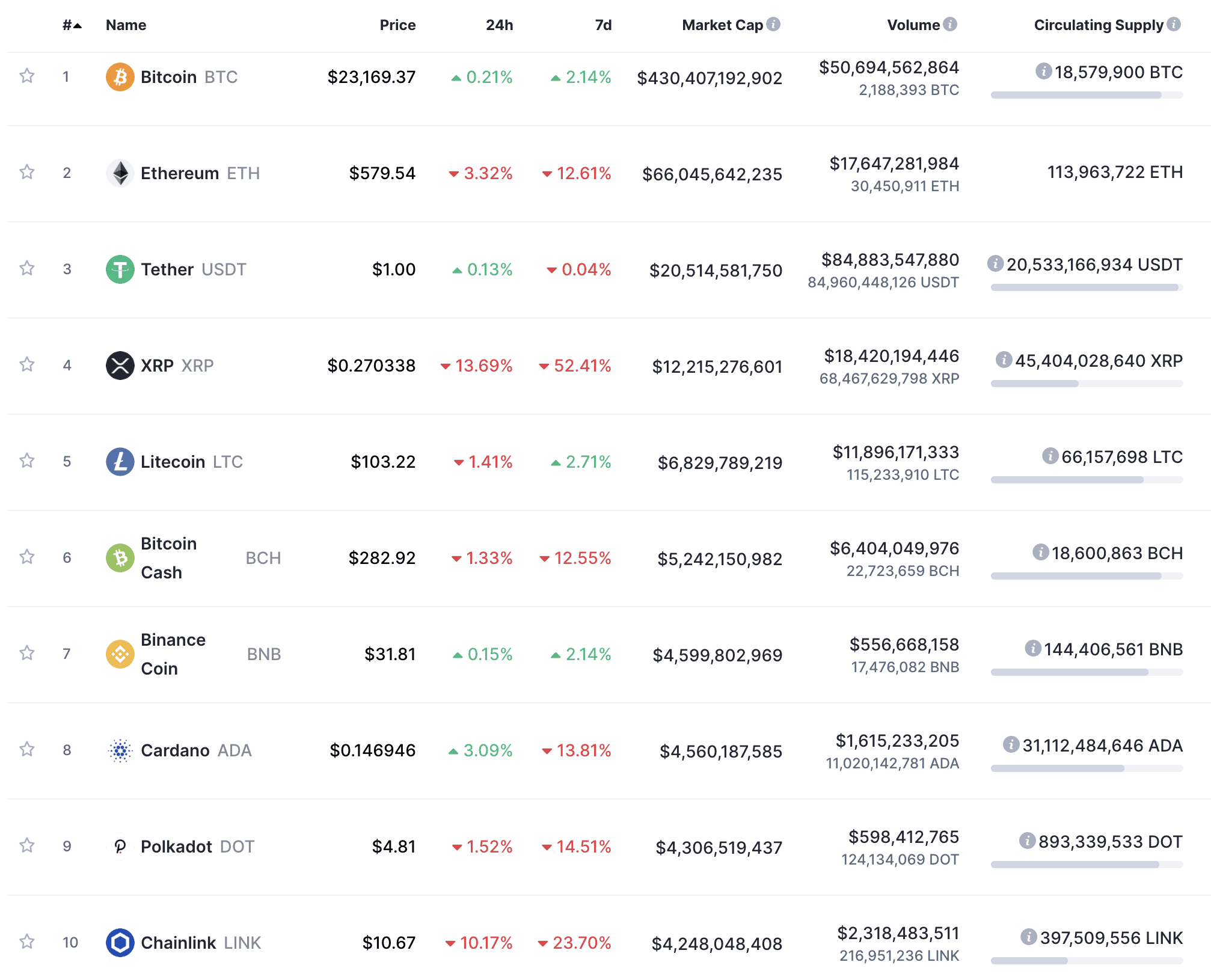Star Chainlink to add to watchlist
This screenshot has height=980, width=1211.
coord(27,942)
